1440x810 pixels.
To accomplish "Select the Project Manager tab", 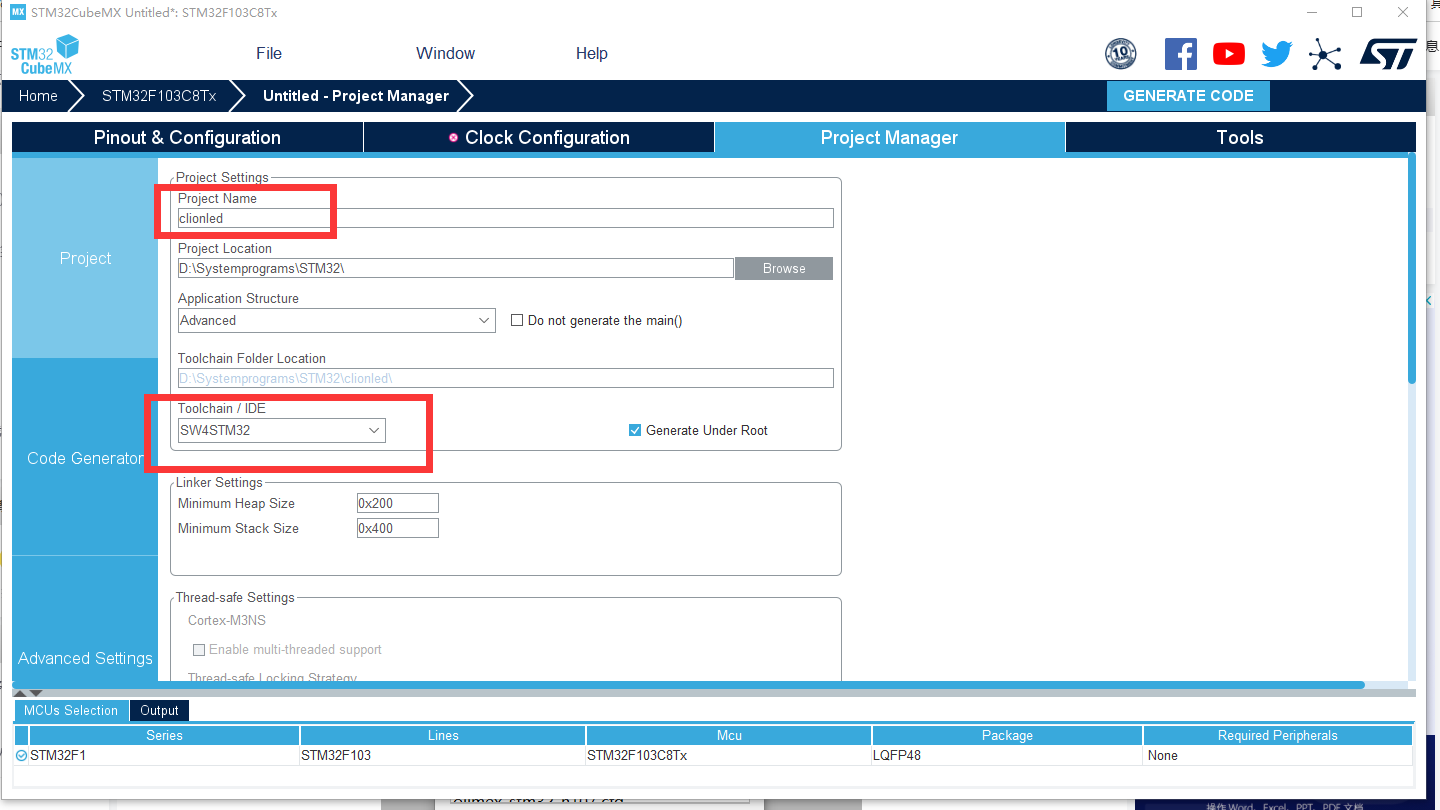I will pyautogui.click(x=889, y=138).
